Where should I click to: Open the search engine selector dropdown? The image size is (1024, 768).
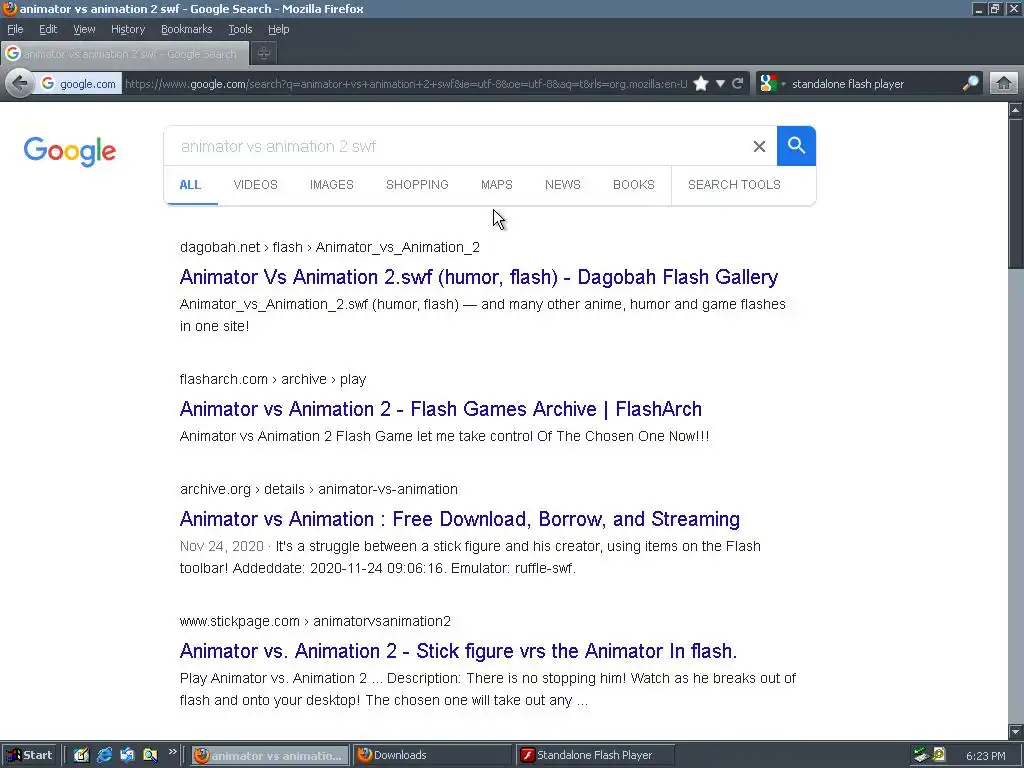[773, 84]
